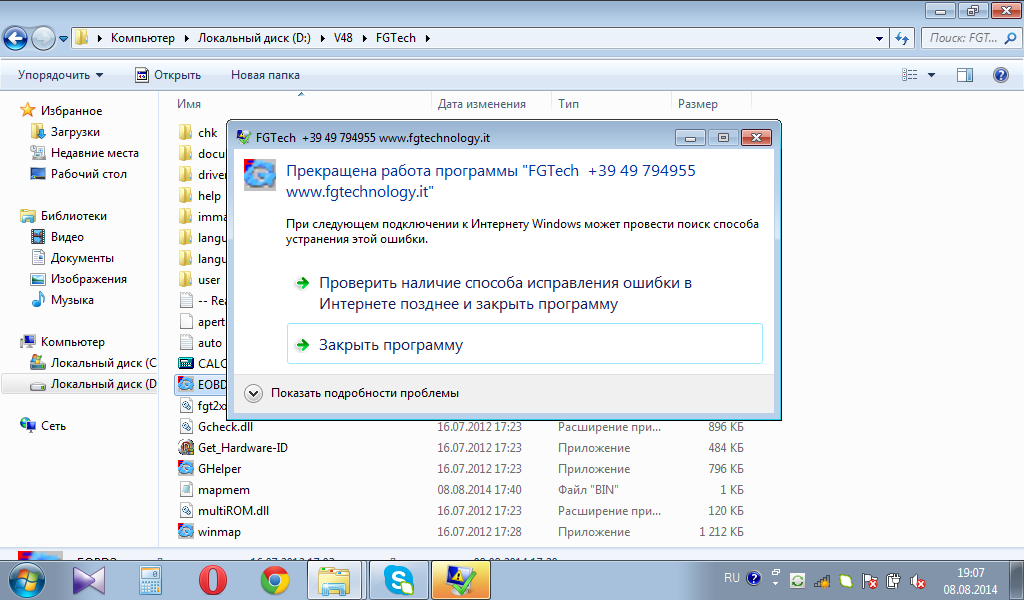Click the 'V48' breadcrumb segment
The image size is (1024, 600).
[343, 38]
